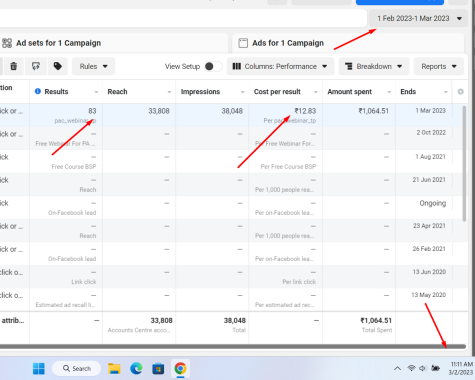
Task: Open Microsoft Store from taskbar
Action: pos(158,369)
